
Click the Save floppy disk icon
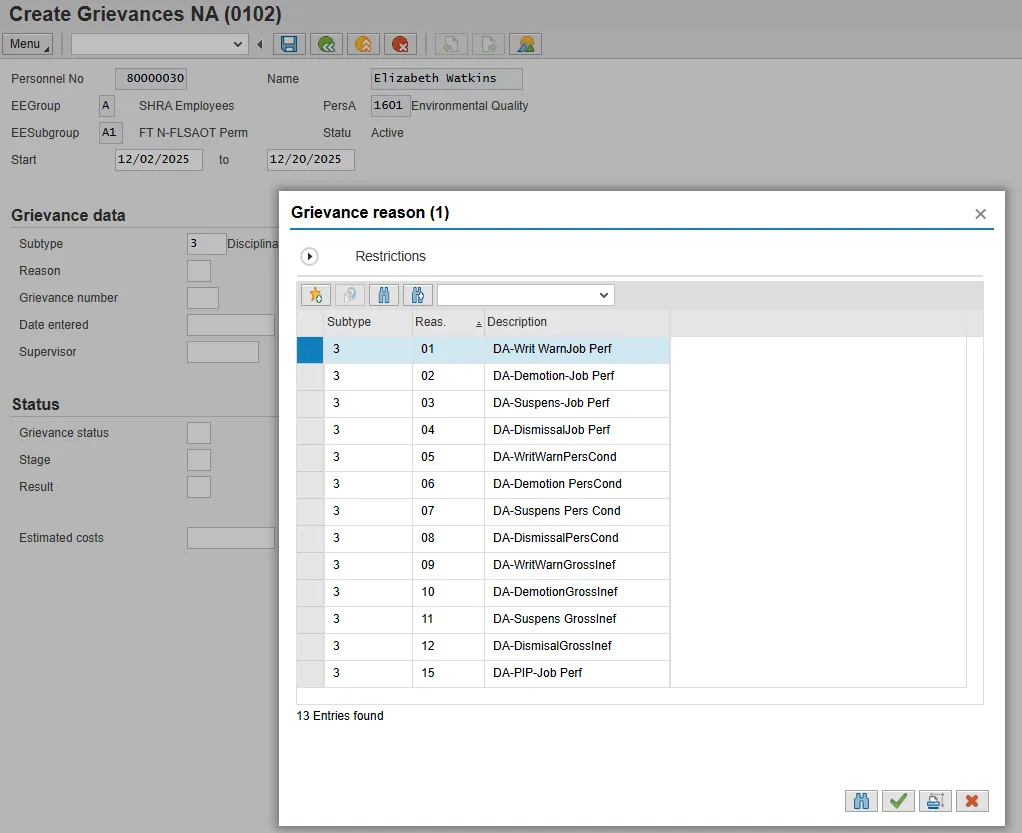(x=289, y=44)
